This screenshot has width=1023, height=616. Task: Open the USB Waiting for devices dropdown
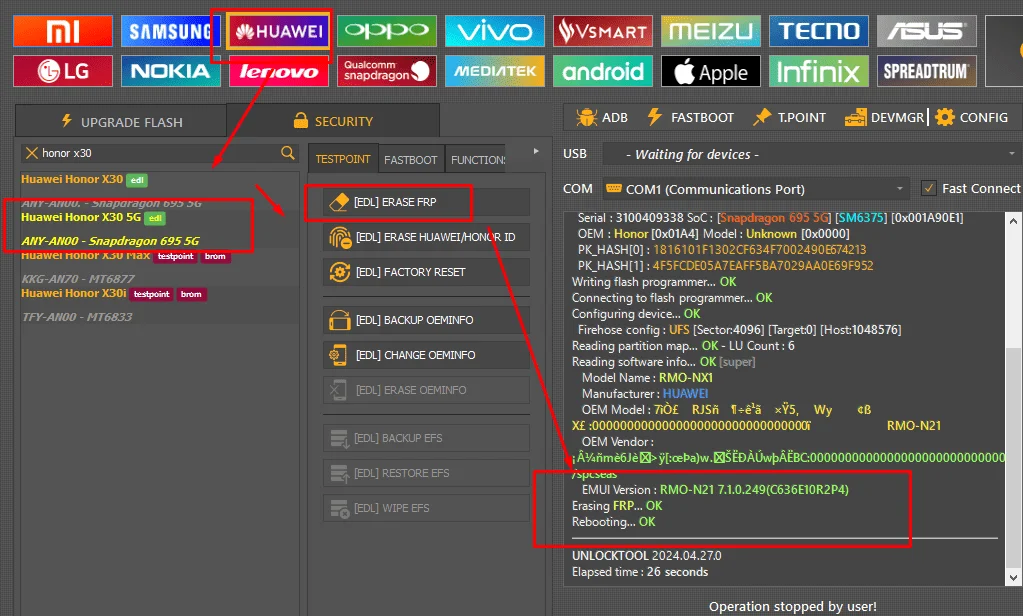pyautogui.click(x=812, y=154)
